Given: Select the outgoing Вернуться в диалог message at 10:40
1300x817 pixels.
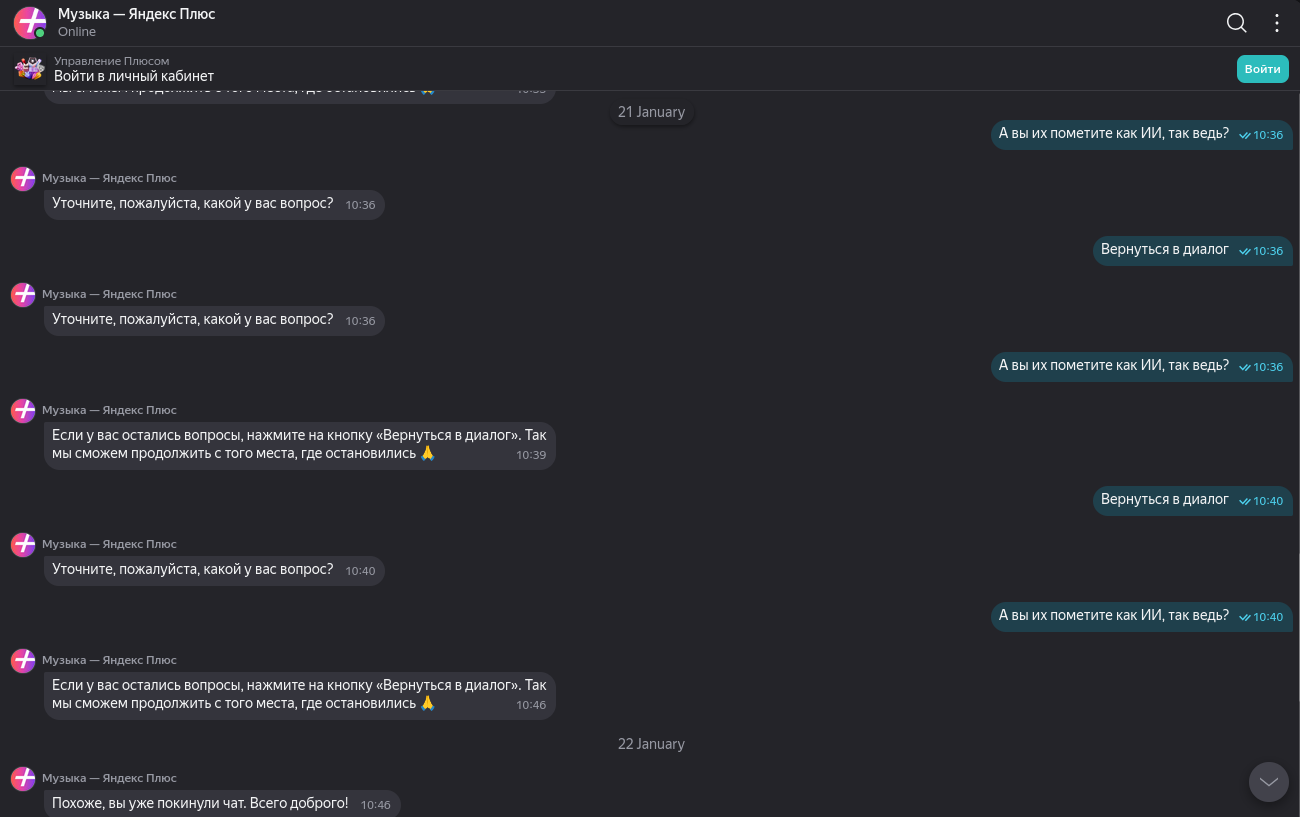Looking at the screenshot, I should tap(1192, 500).
